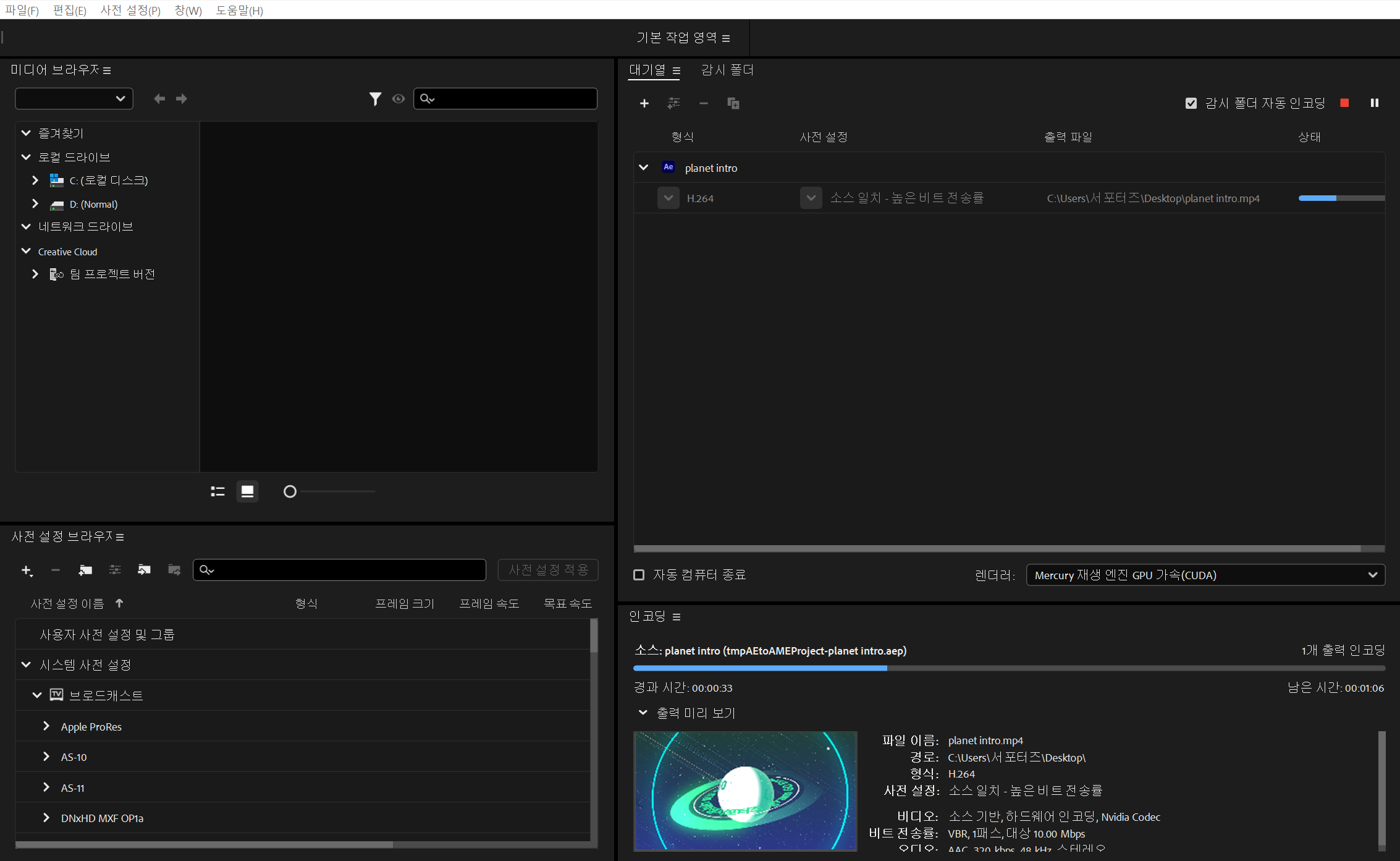Screen dimensions: 1400x861
Task: Uncheck 감시 폴더 자동 인코딩 checkbox
Action: pyautogui.click(x=1191, y=103)
